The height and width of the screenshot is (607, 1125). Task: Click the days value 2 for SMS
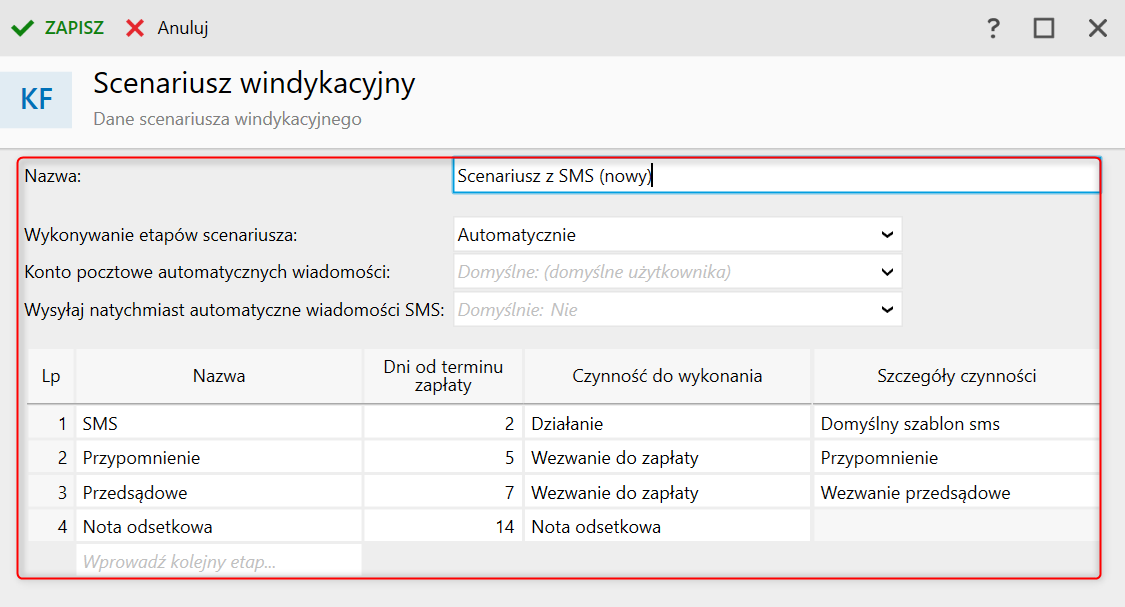point(443,423)
